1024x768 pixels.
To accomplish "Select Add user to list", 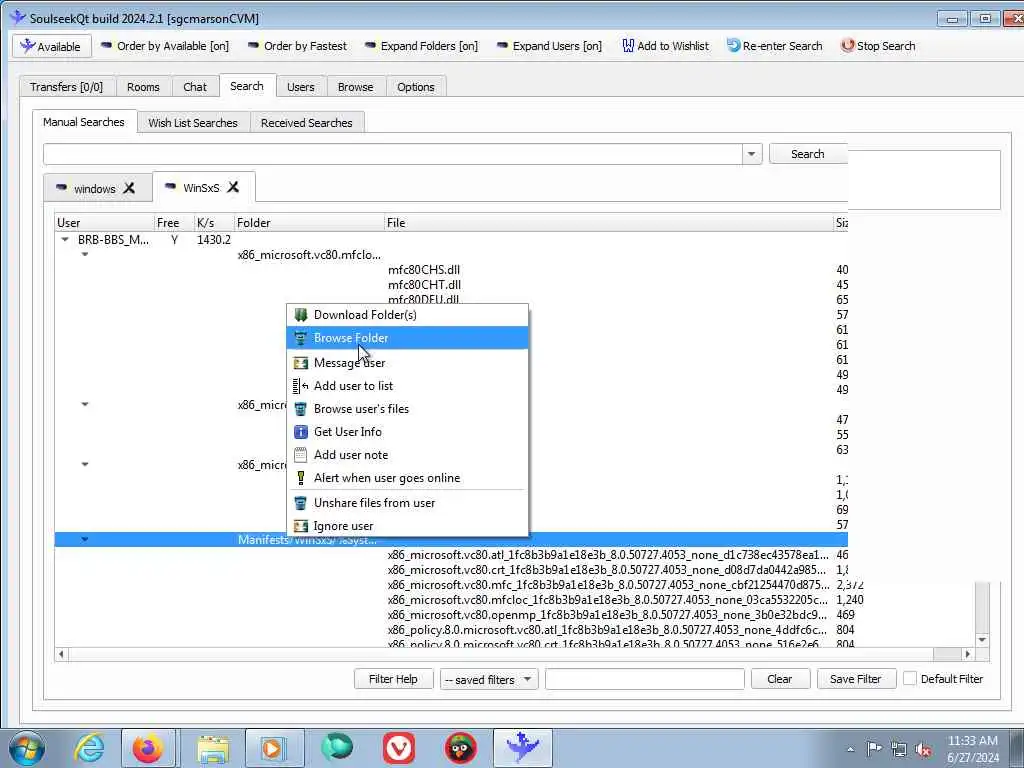I will click(408, 386).
